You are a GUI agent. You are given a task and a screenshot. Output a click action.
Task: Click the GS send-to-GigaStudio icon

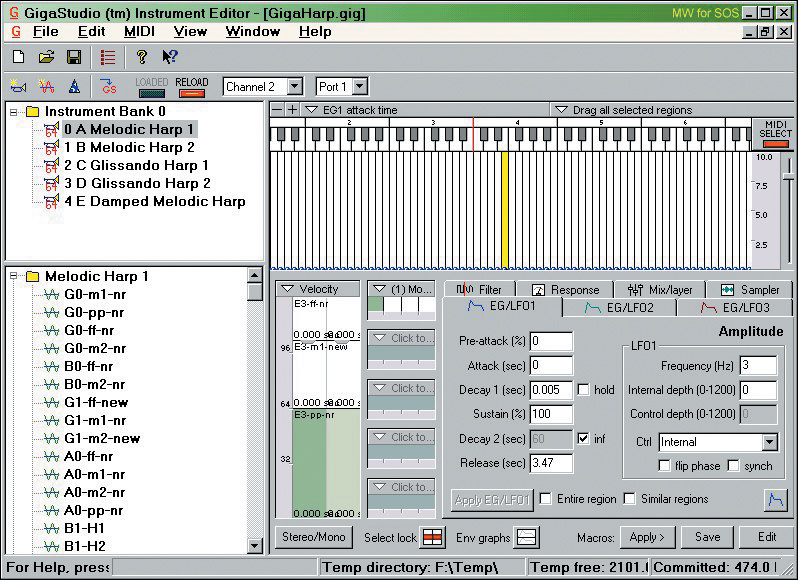tap(107, 87)
